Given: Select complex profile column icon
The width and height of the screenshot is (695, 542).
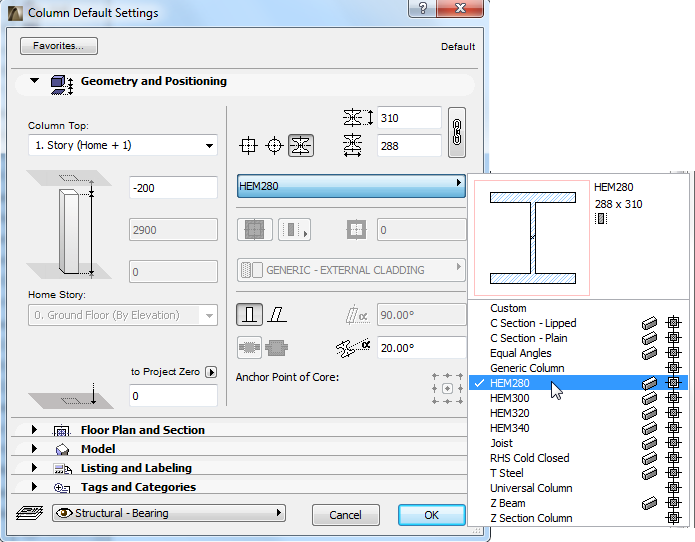Looking at the screenshot, I should (301, 145).
